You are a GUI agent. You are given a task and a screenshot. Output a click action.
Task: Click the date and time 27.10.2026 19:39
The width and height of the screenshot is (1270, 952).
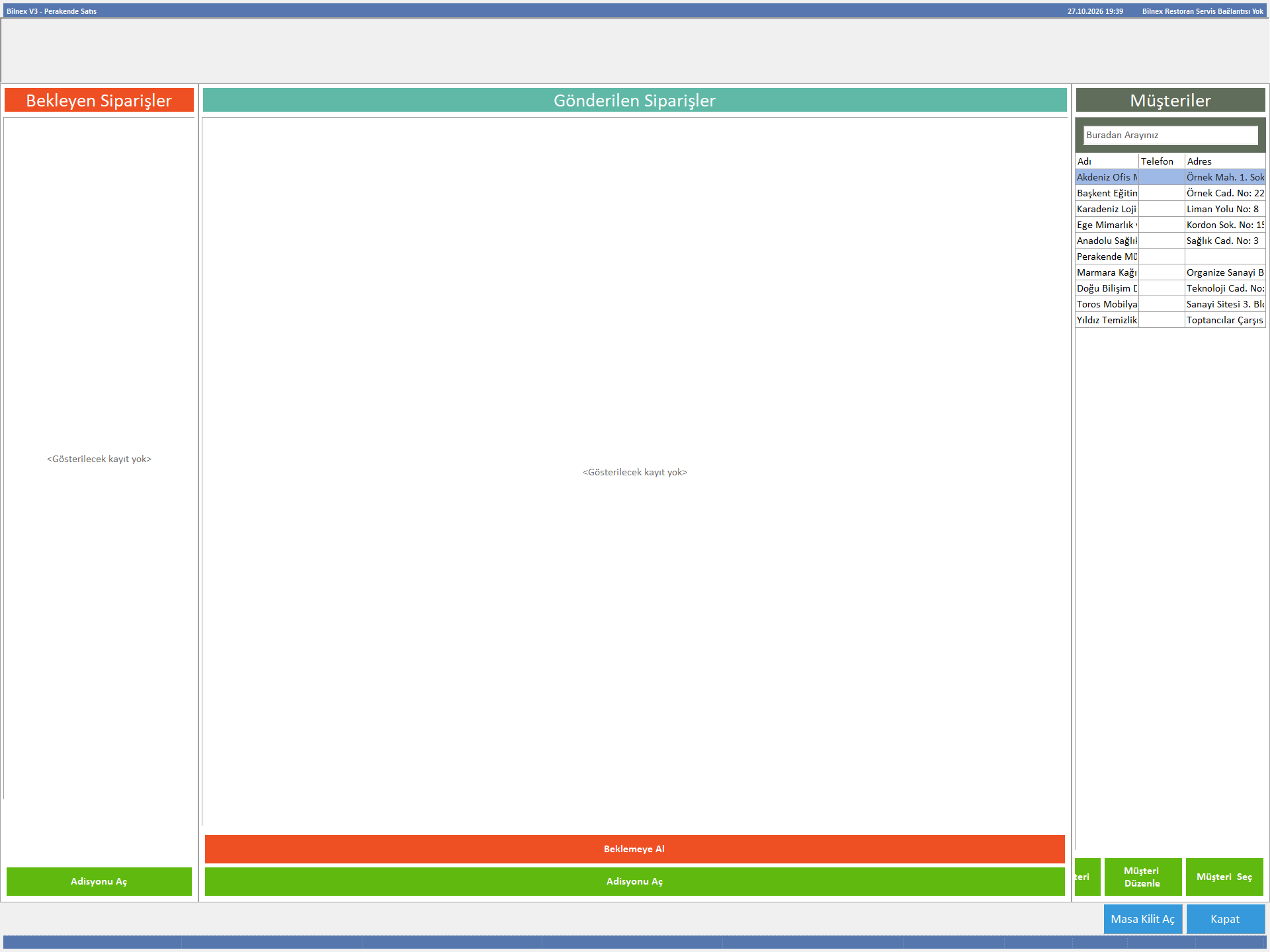click(x=1095, y=11)
